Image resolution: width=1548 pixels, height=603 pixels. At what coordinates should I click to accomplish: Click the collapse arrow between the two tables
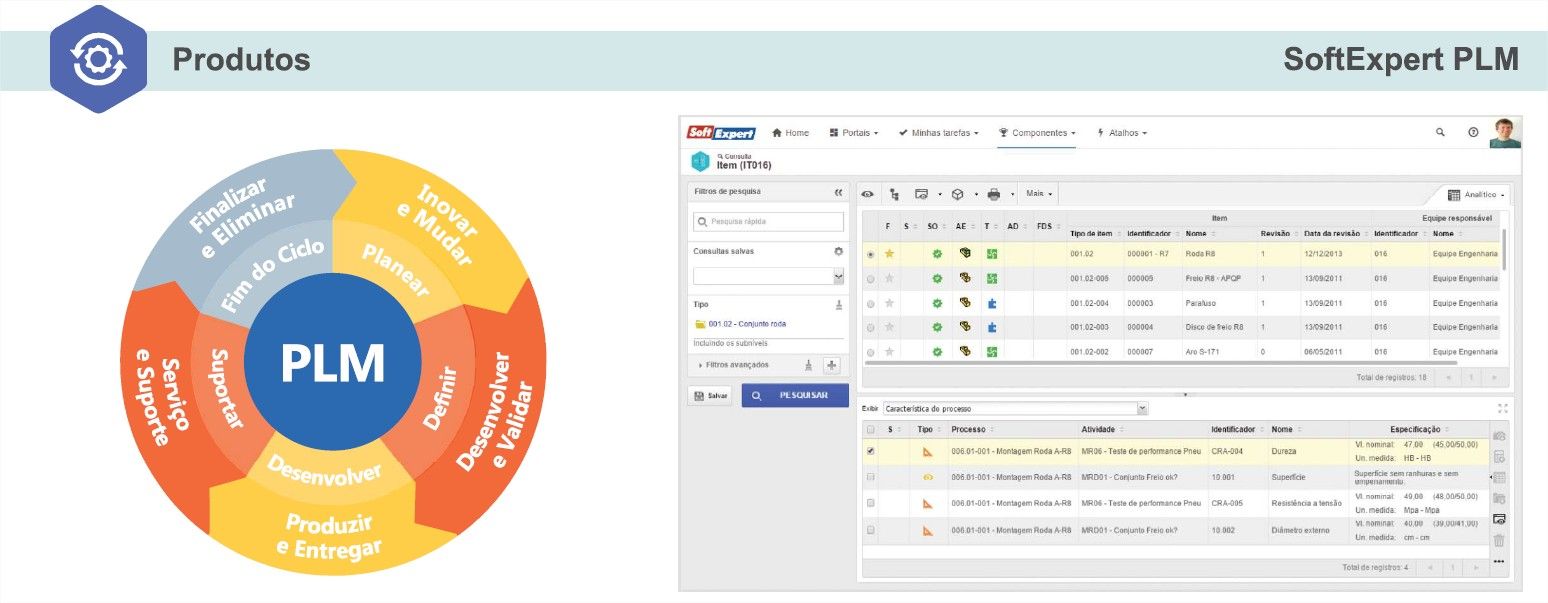click(x=1184, y=395)
